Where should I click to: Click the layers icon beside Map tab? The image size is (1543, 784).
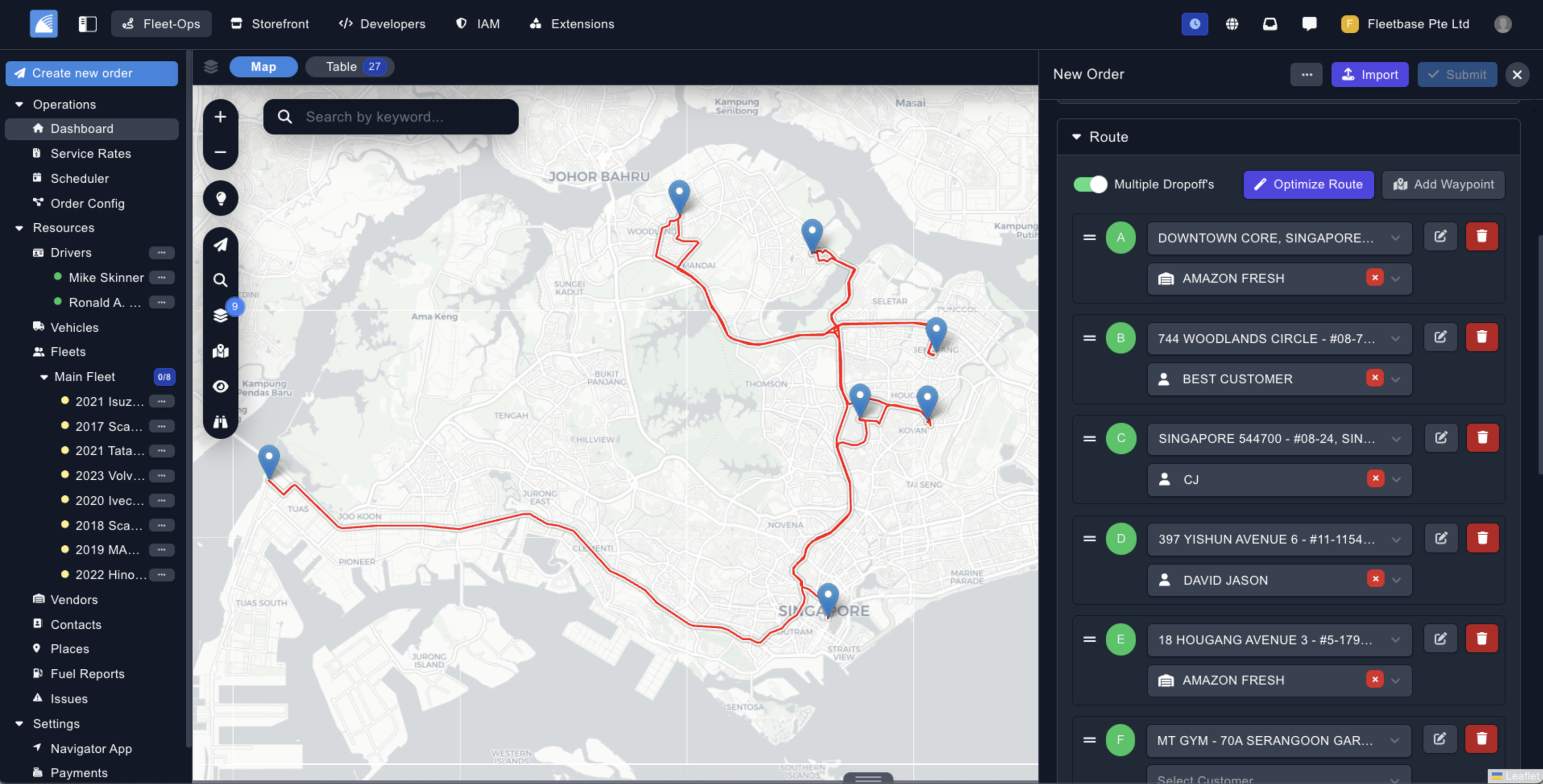pyautogui.click(x=210, y=67)
